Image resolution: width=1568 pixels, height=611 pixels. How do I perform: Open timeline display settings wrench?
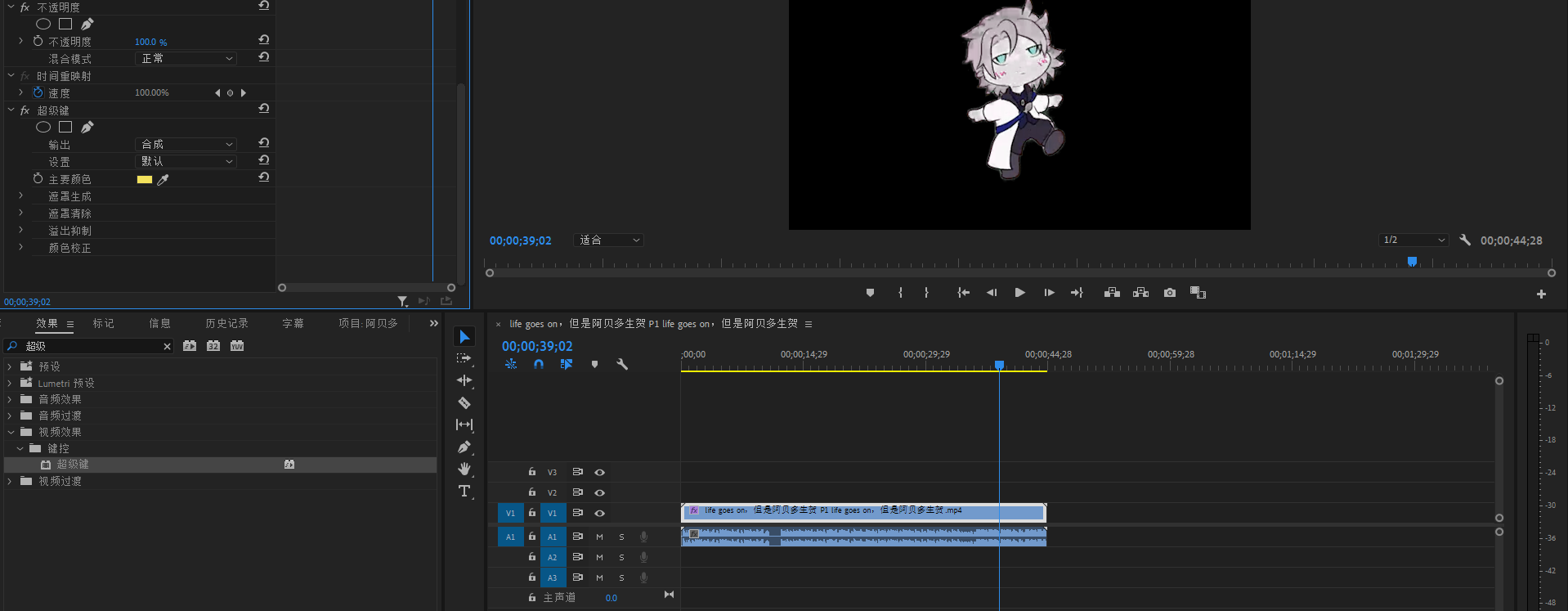[622, 364]
